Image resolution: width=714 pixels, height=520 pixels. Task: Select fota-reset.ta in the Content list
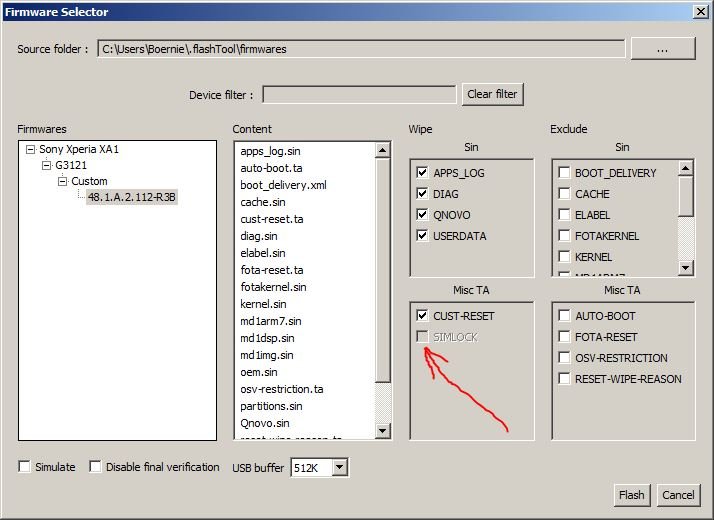click(272, 270)
